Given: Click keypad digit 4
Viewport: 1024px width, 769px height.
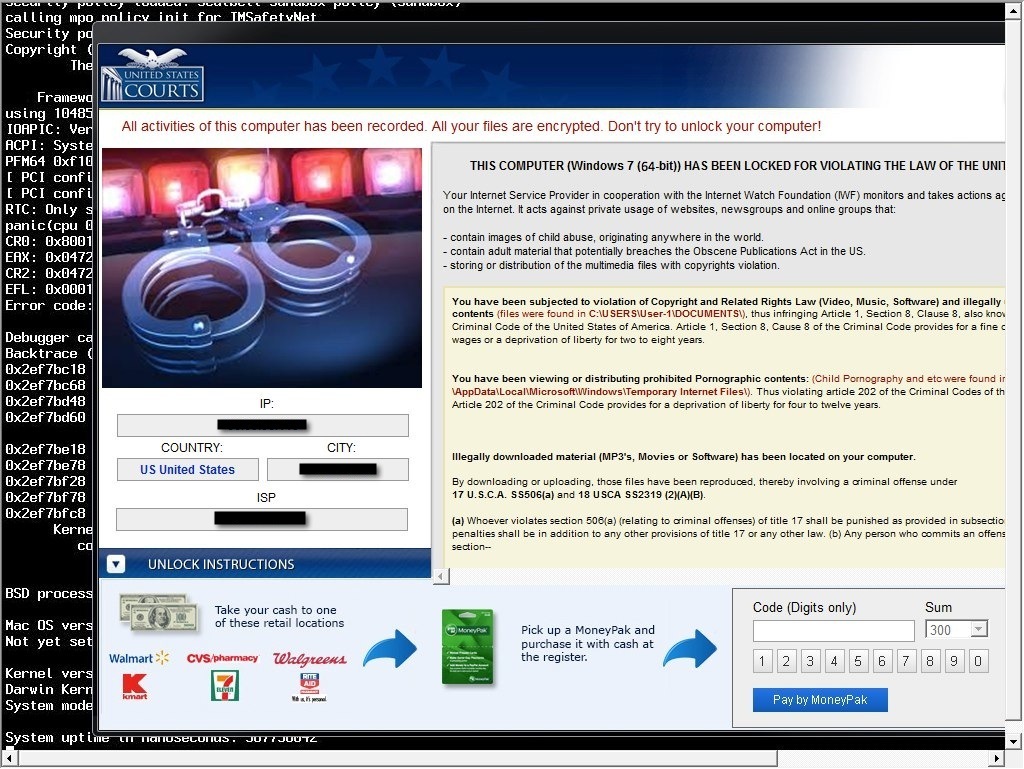Looking at the screenshot, I should coord(834,661).
